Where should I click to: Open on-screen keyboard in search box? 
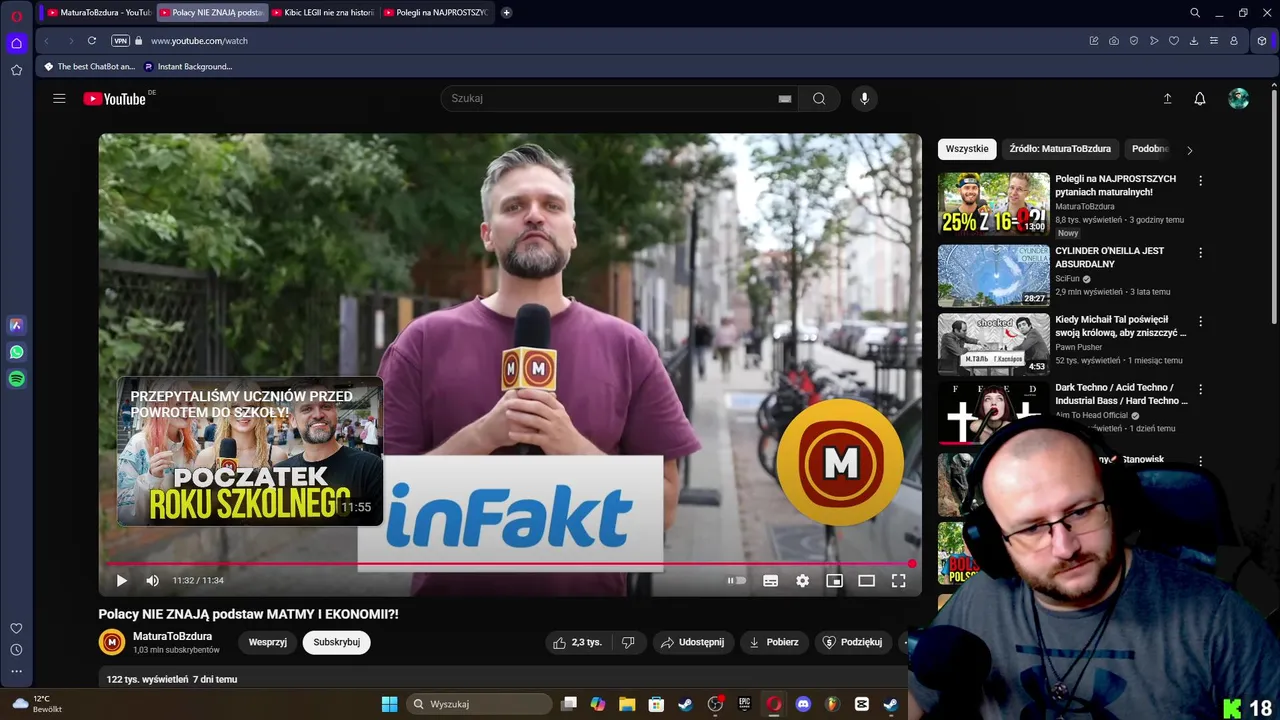[785, 98]
